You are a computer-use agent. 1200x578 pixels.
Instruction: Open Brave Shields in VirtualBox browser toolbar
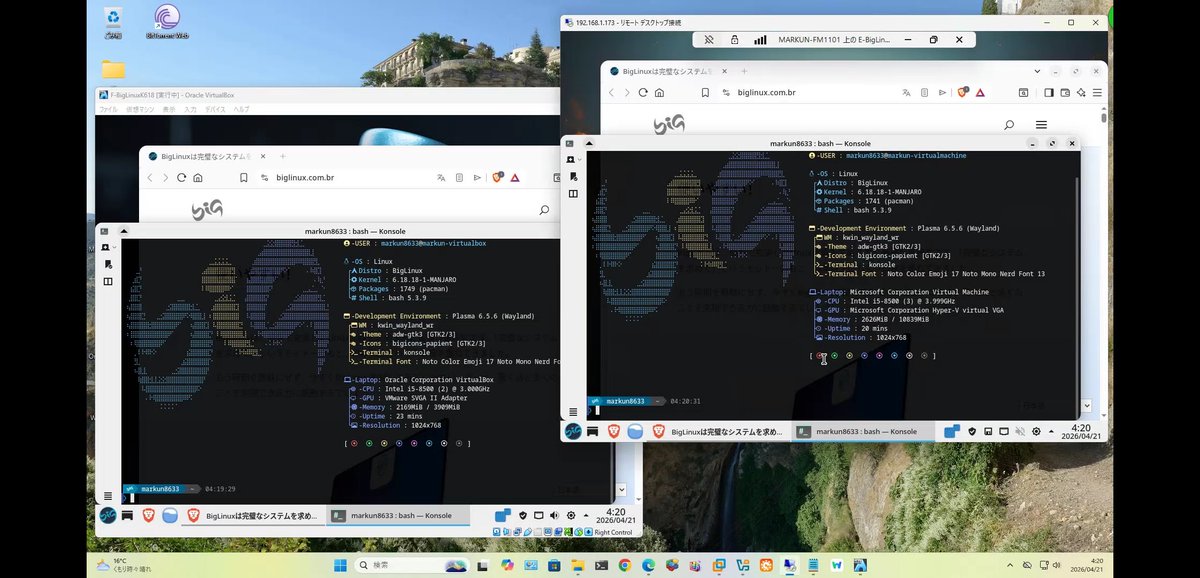tap(497, 177)
